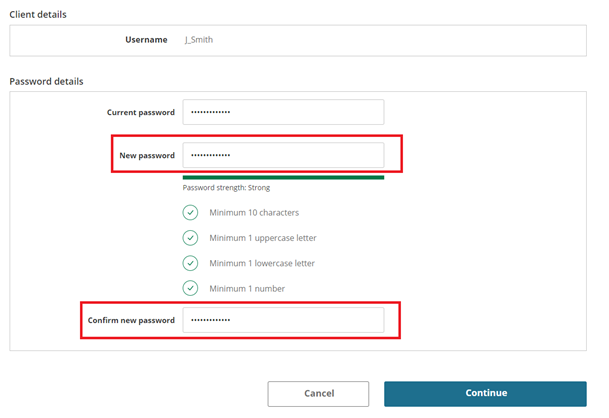Click the checkmark icon for Minimum 10 characters
Viewport: 609px width, 418px height.
pos(190,212)
